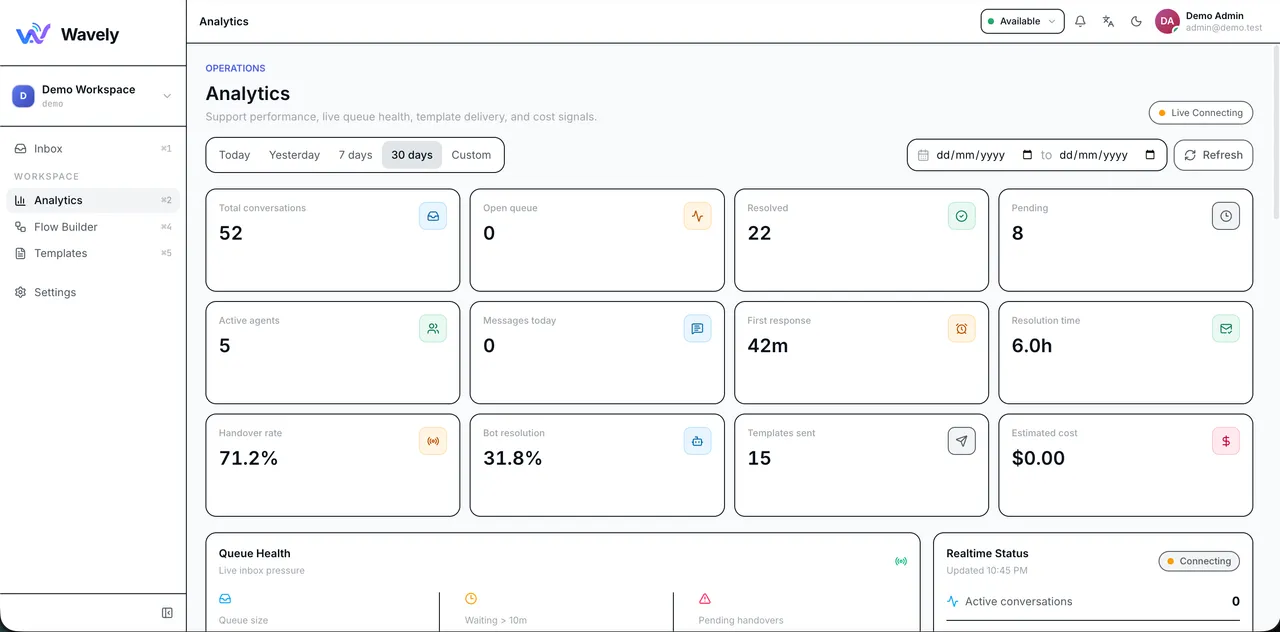Click the Connecting badge in Realtime Status
This screenshot has height=632, width=1280.
tap(1199, 561)
